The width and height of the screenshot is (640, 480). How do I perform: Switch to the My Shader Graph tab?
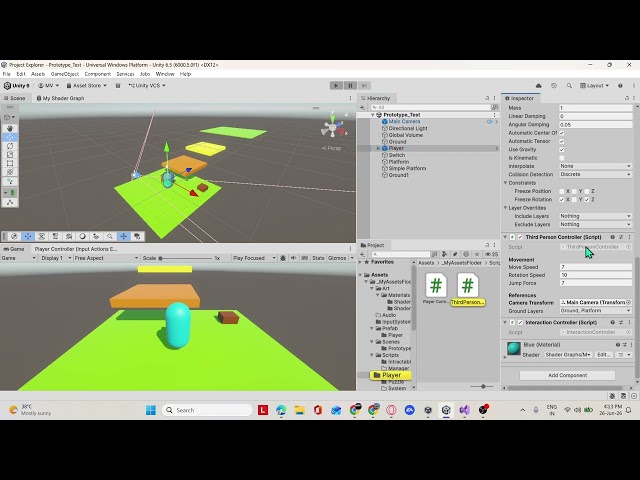click(x=60, y=98)
